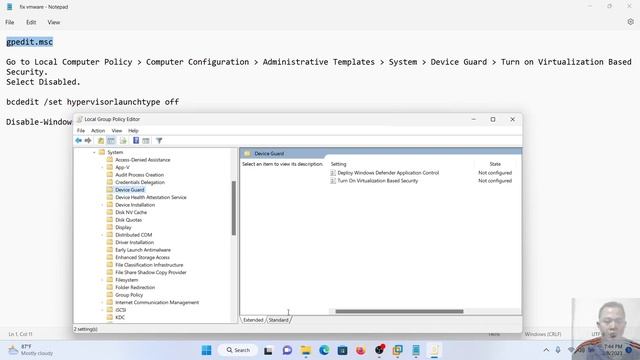Click the highlighted gpedit.msc text in Notepad

point(29,42)
